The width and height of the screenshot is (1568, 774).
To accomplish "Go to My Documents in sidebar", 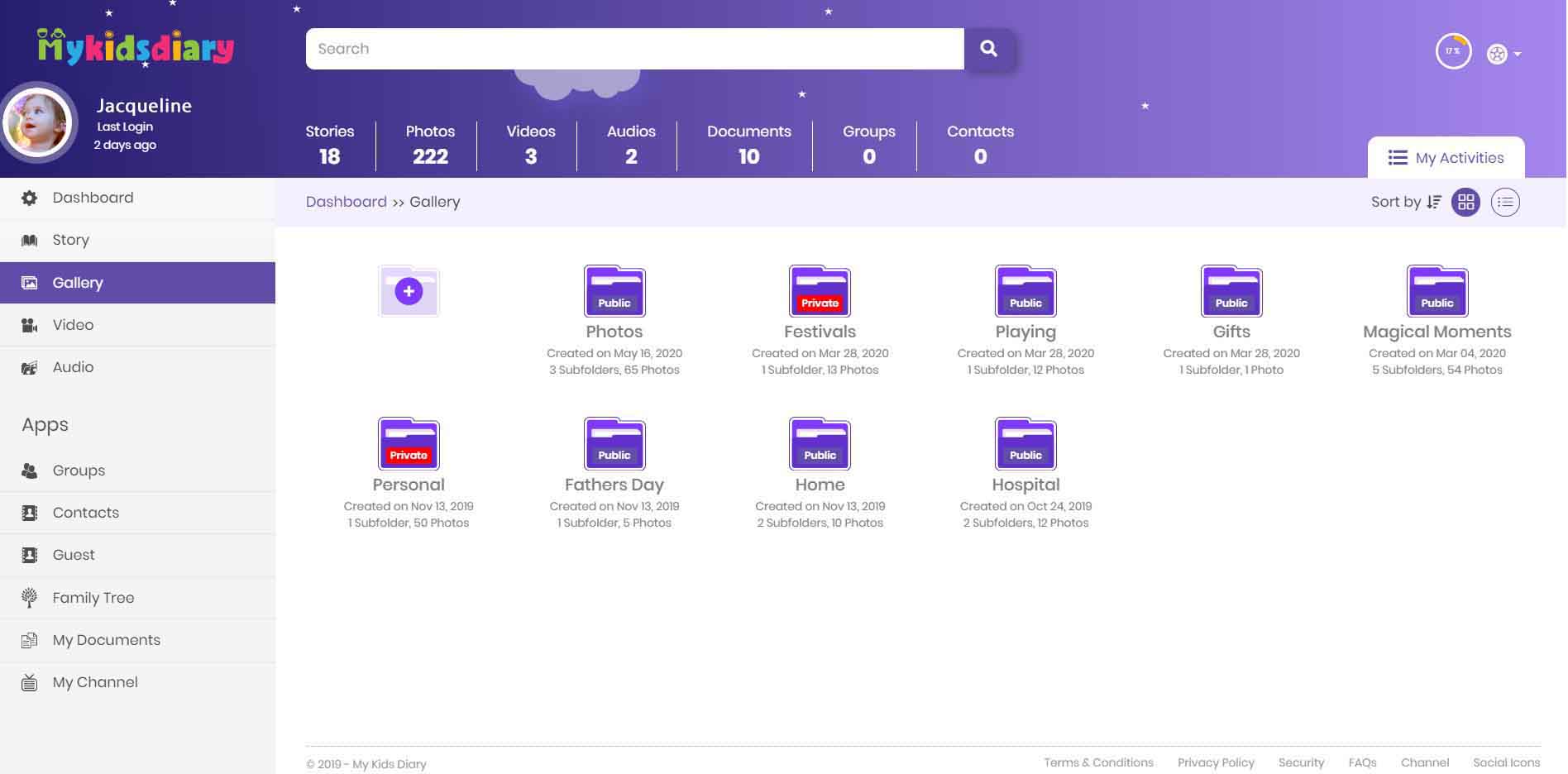I will pos(106,640).
